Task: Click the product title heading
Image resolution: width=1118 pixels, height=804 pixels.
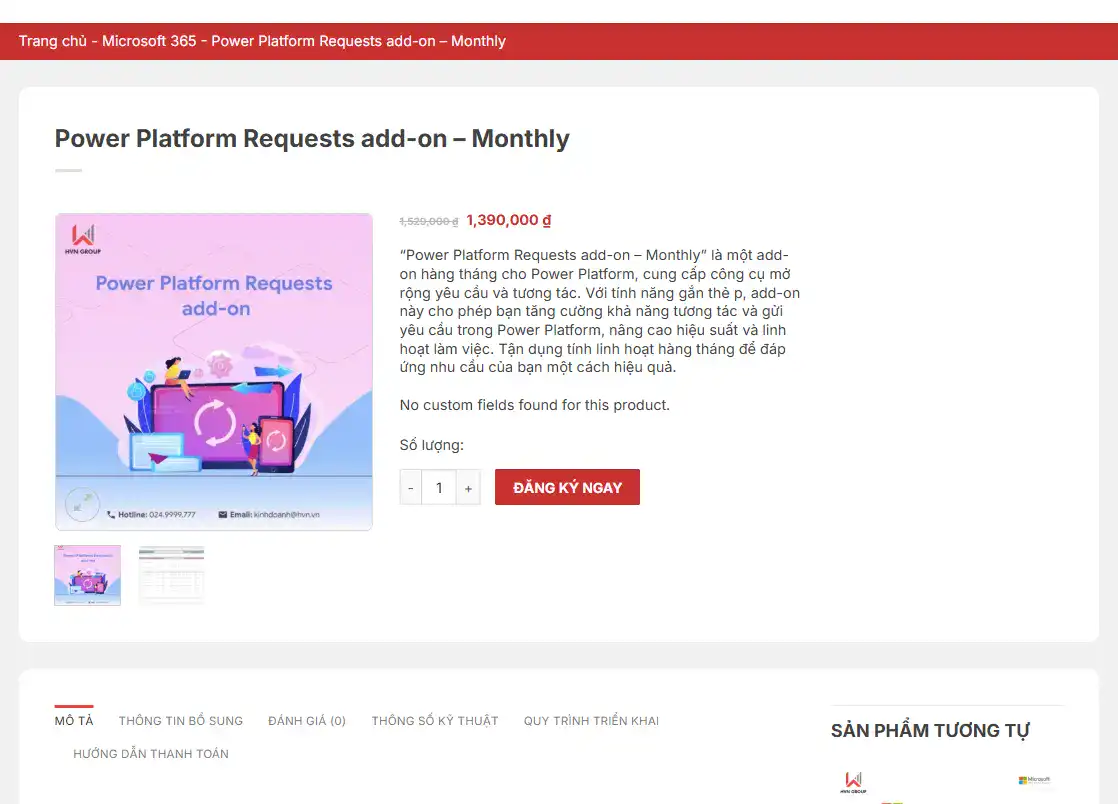Action: pos(312,139)
